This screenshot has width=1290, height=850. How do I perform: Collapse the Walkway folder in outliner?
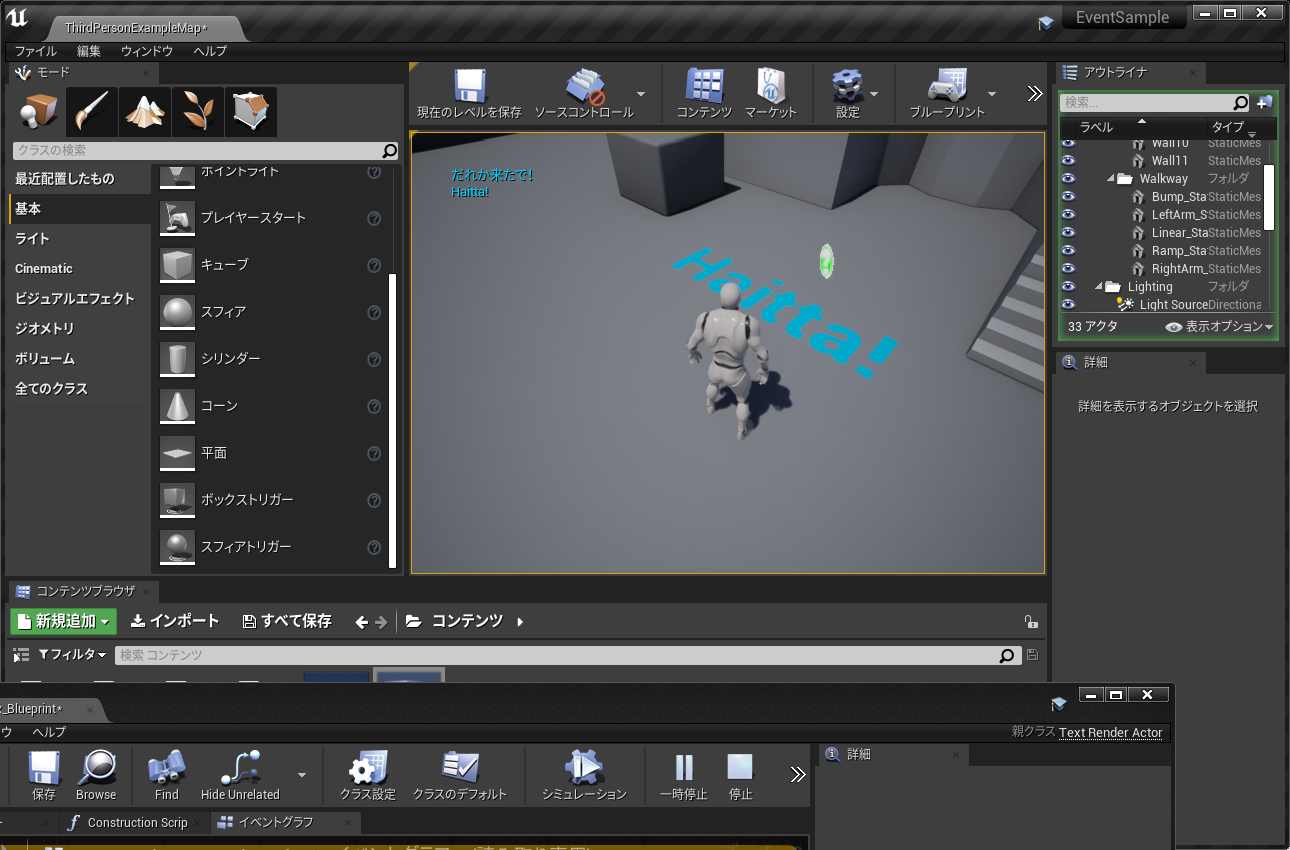coord(1111,179)
